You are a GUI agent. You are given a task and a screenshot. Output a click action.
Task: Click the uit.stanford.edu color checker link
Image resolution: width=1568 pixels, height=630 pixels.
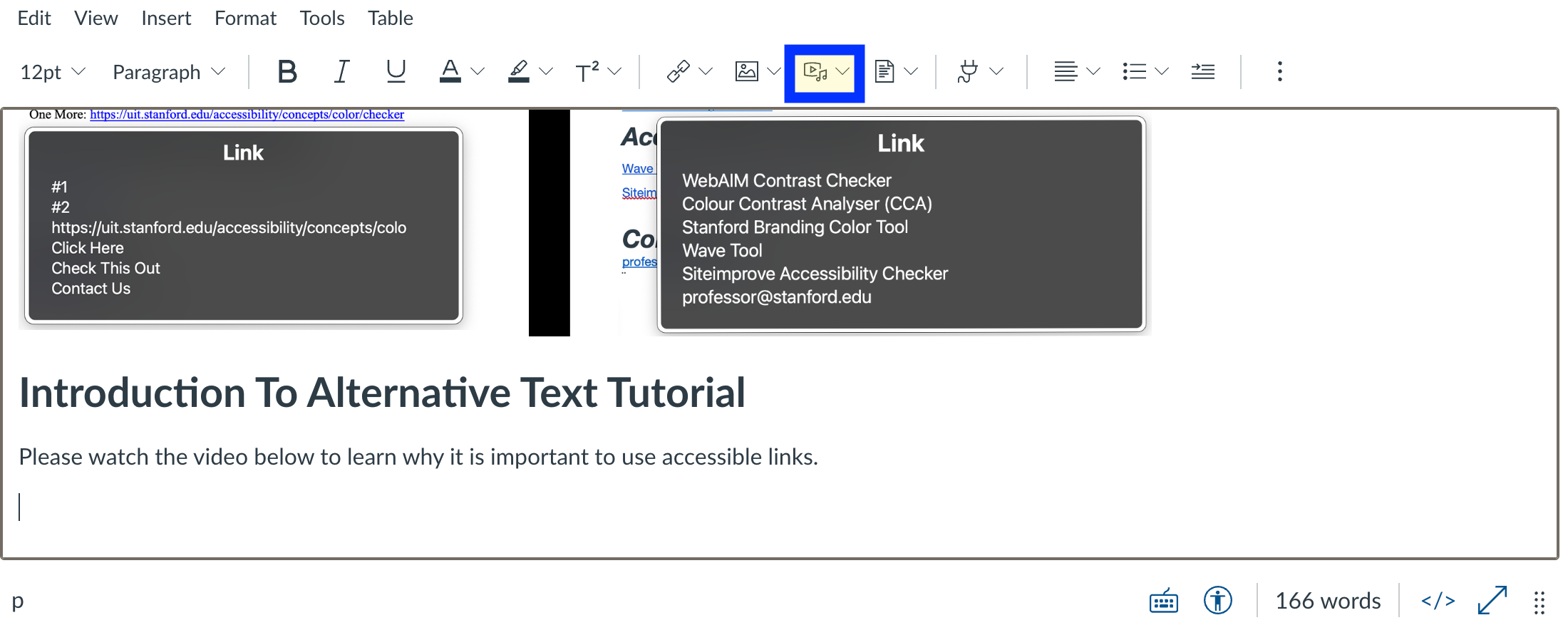pos(247,115)
